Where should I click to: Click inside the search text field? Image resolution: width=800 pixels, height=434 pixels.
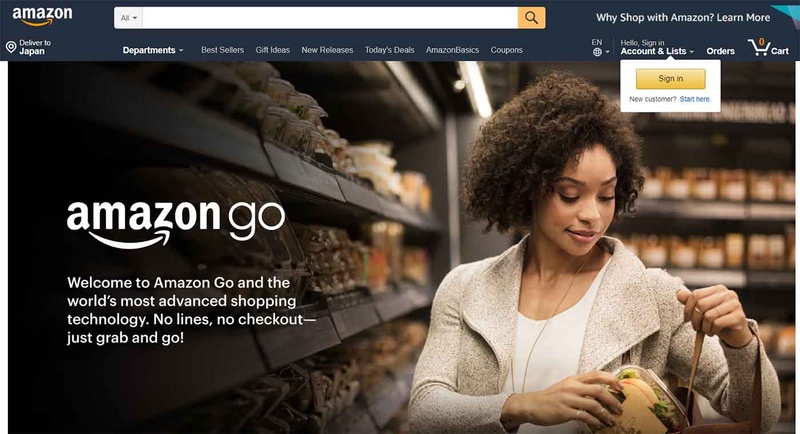click(x=330, y=18)
